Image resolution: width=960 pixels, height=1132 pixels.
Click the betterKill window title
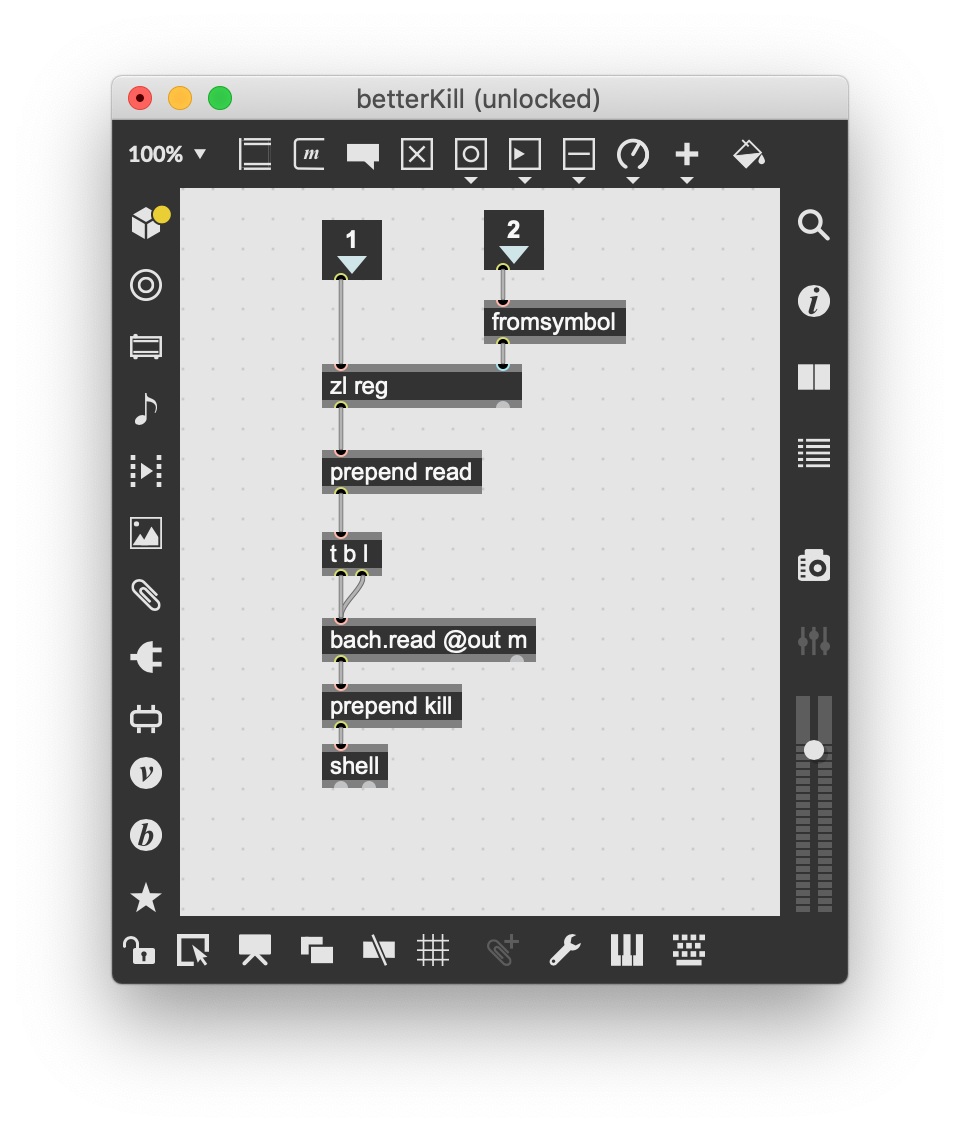[478, 99]
